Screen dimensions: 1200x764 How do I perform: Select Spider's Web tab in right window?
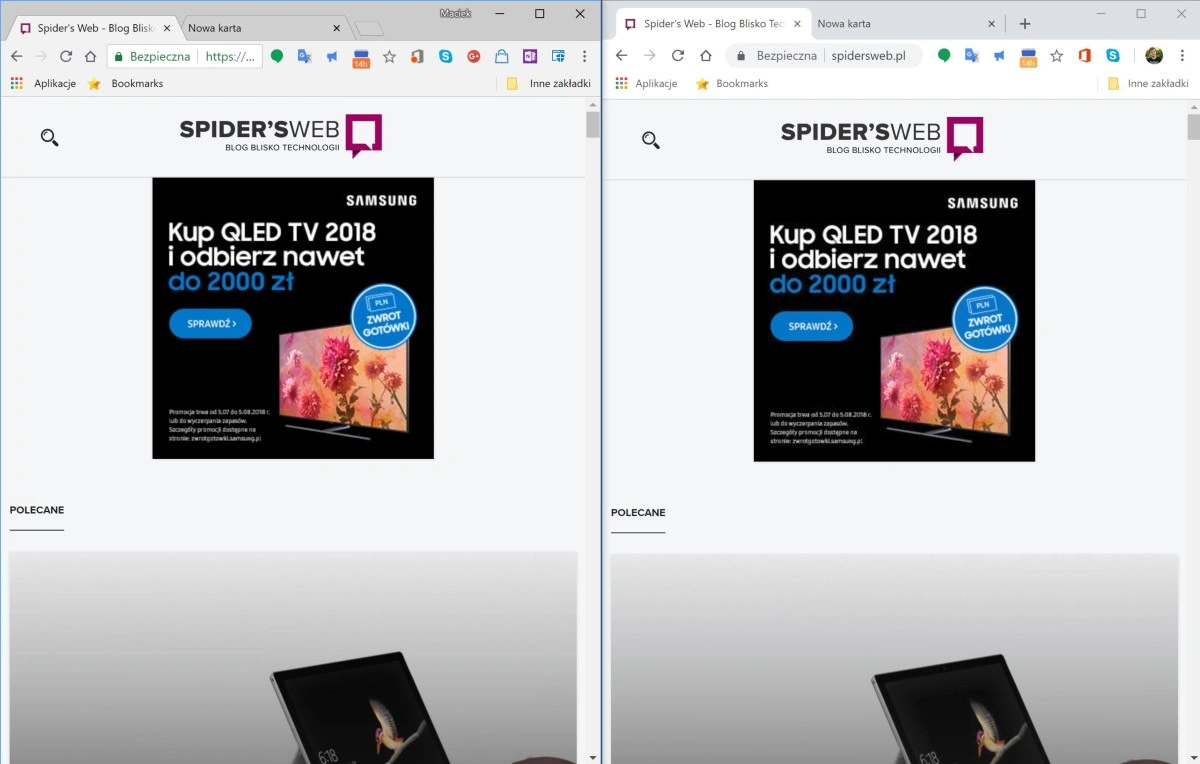[x=712, y=24]
